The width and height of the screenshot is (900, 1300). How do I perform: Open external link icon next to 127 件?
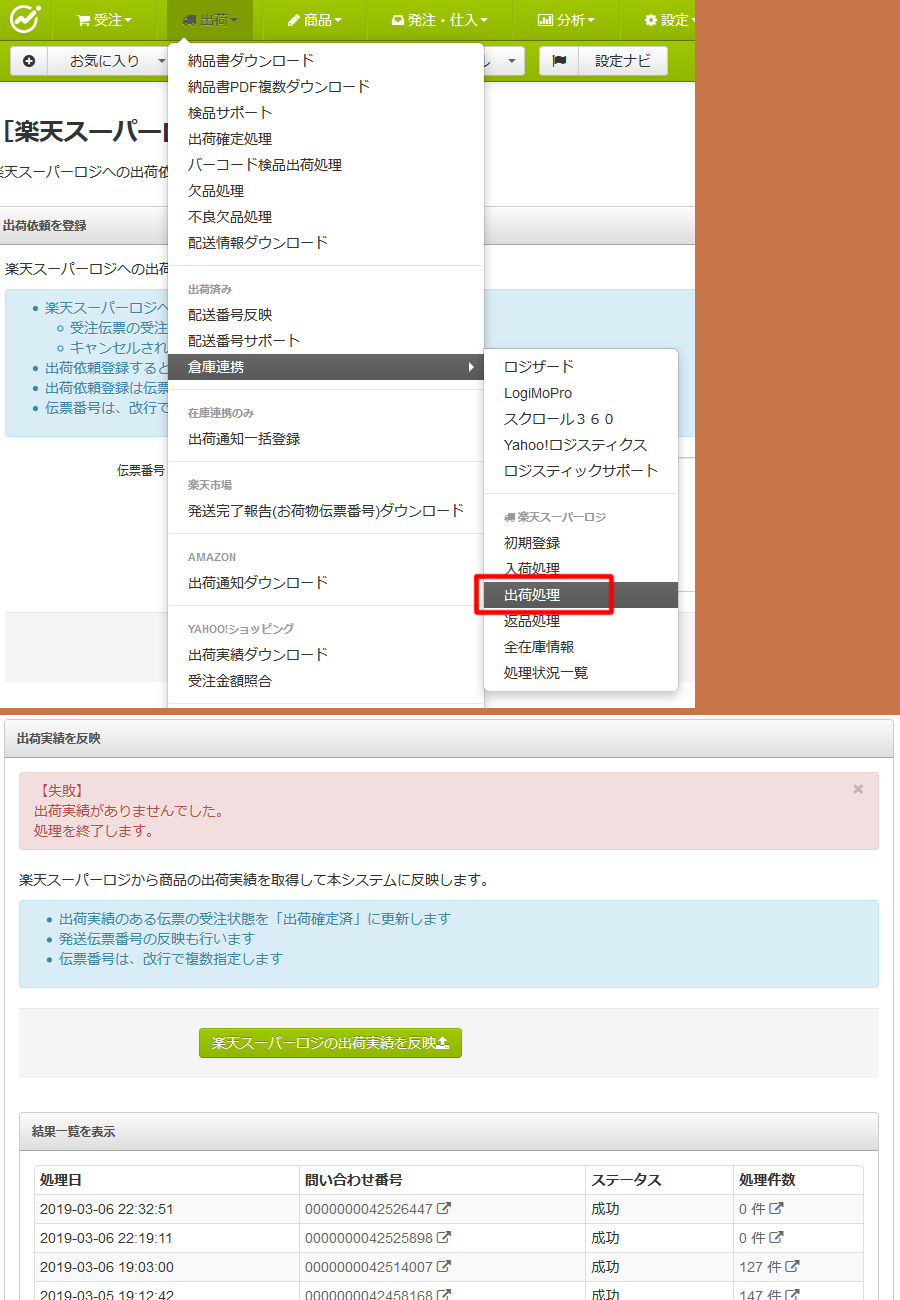[x=792, y=1267]
